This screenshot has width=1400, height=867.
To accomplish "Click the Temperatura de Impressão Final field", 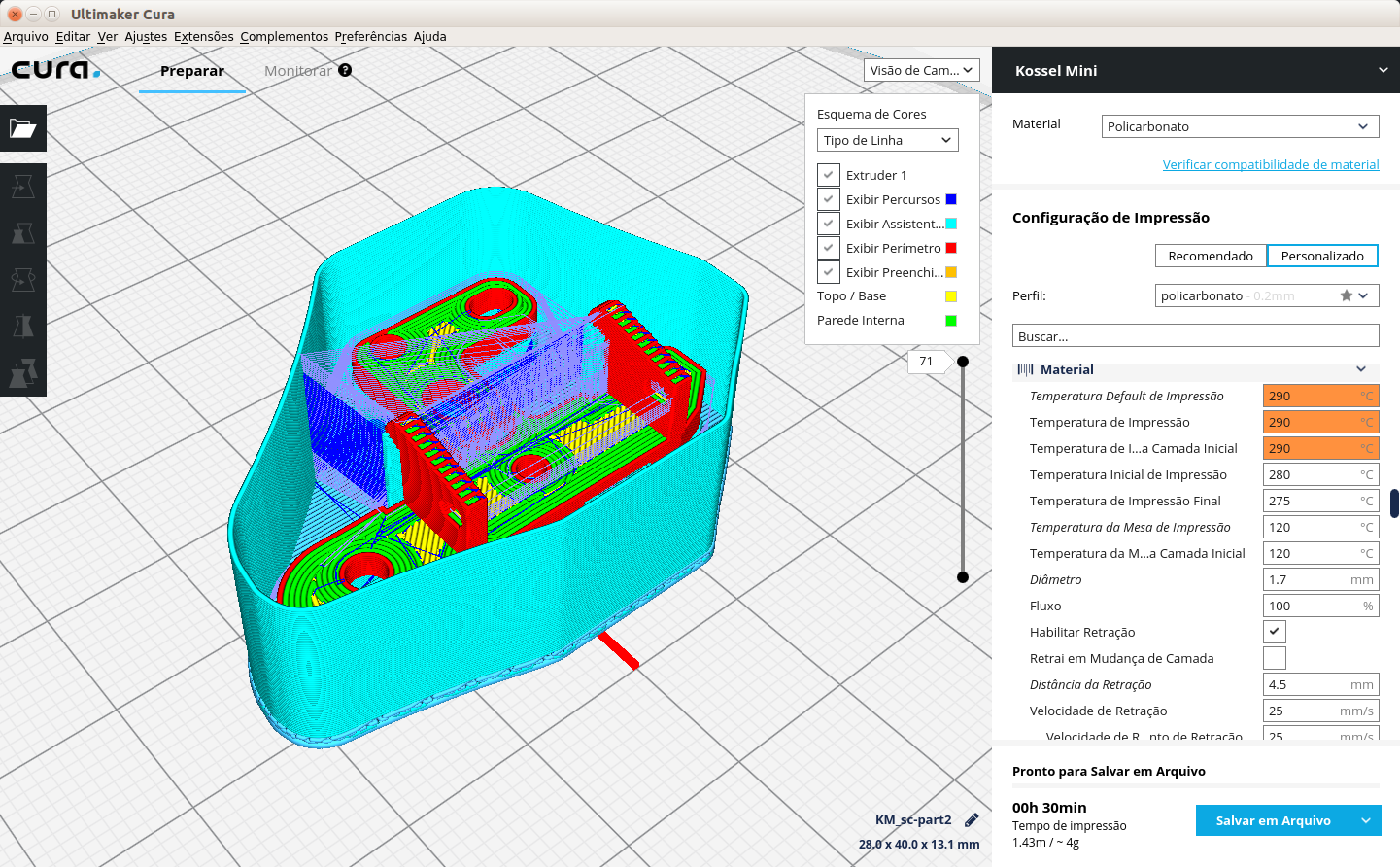I will click(1321, 501).
